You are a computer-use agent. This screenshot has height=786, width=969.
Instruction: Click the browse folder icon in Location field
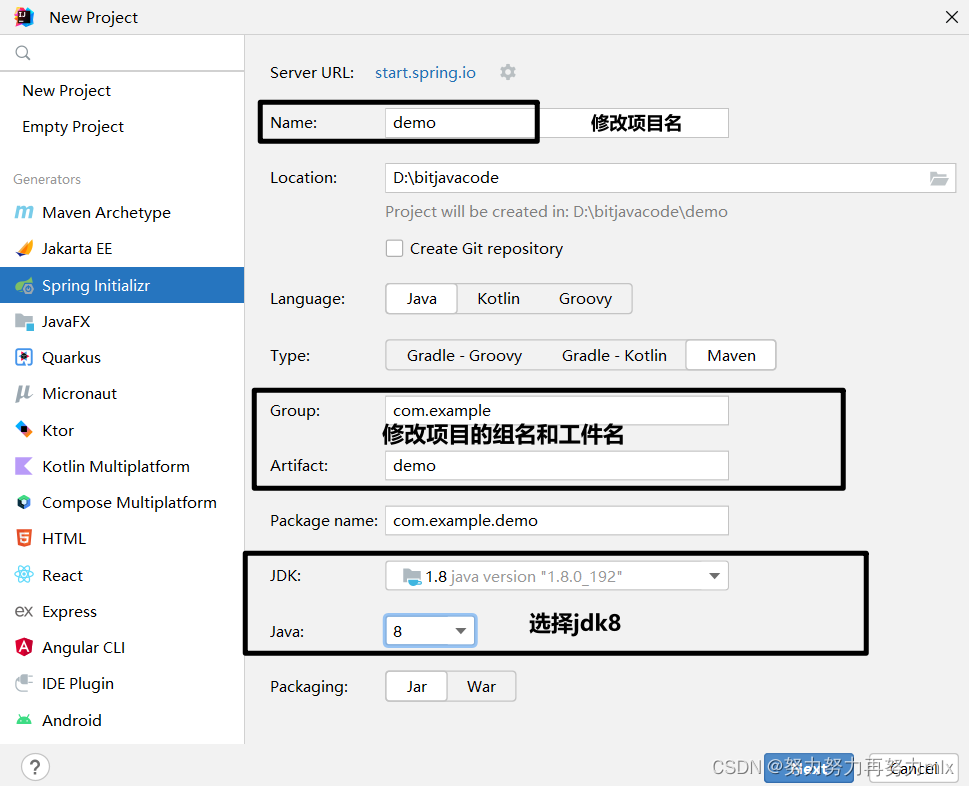click(x=939, y=179)
